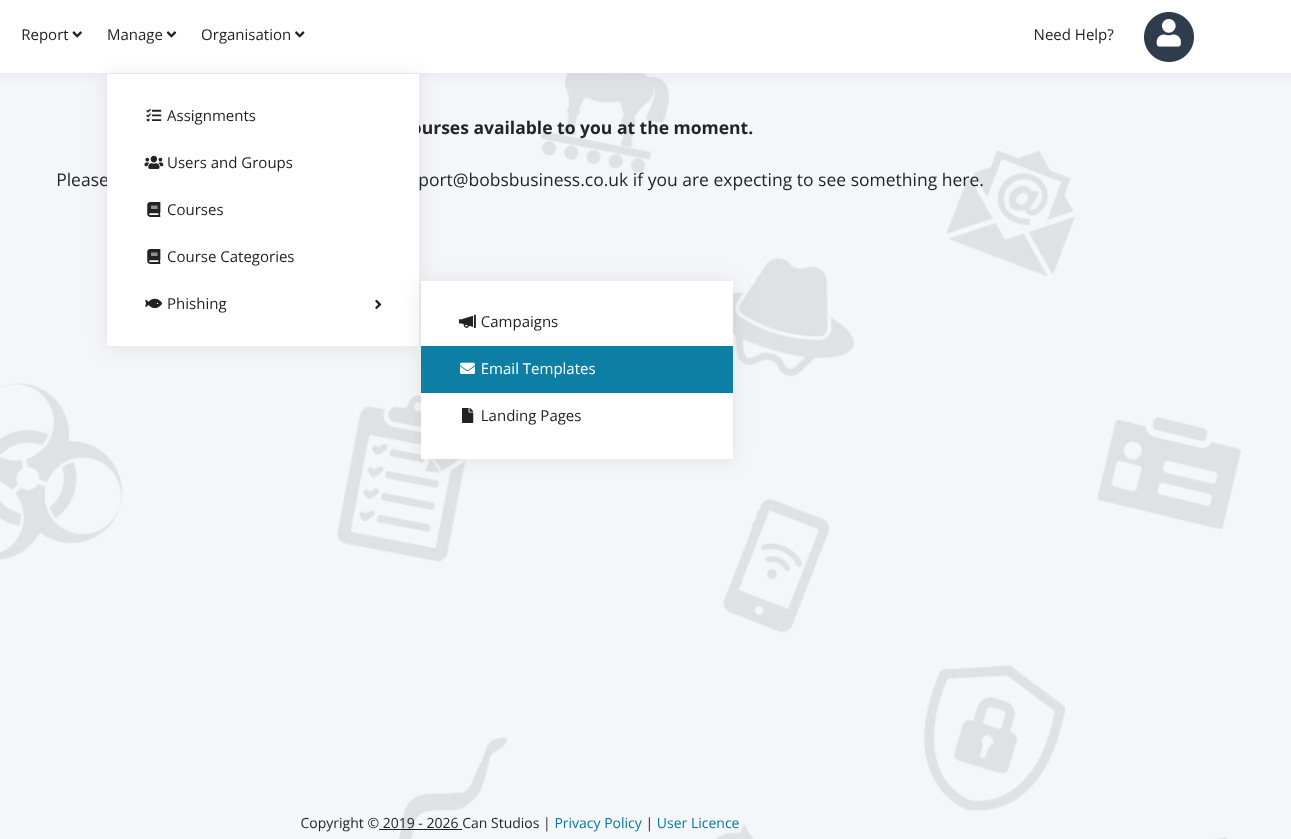This screenshot has height=839, width=1291.
Task: Collapse the Manage dropdown menu
Action: click(x=141, y=35)
